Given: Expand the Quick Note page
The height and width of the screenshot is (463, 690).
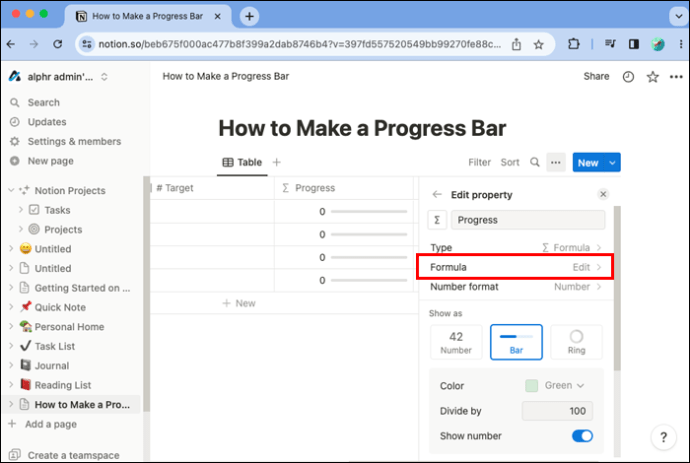Looking at the screenshot, I should click(11, 307).
